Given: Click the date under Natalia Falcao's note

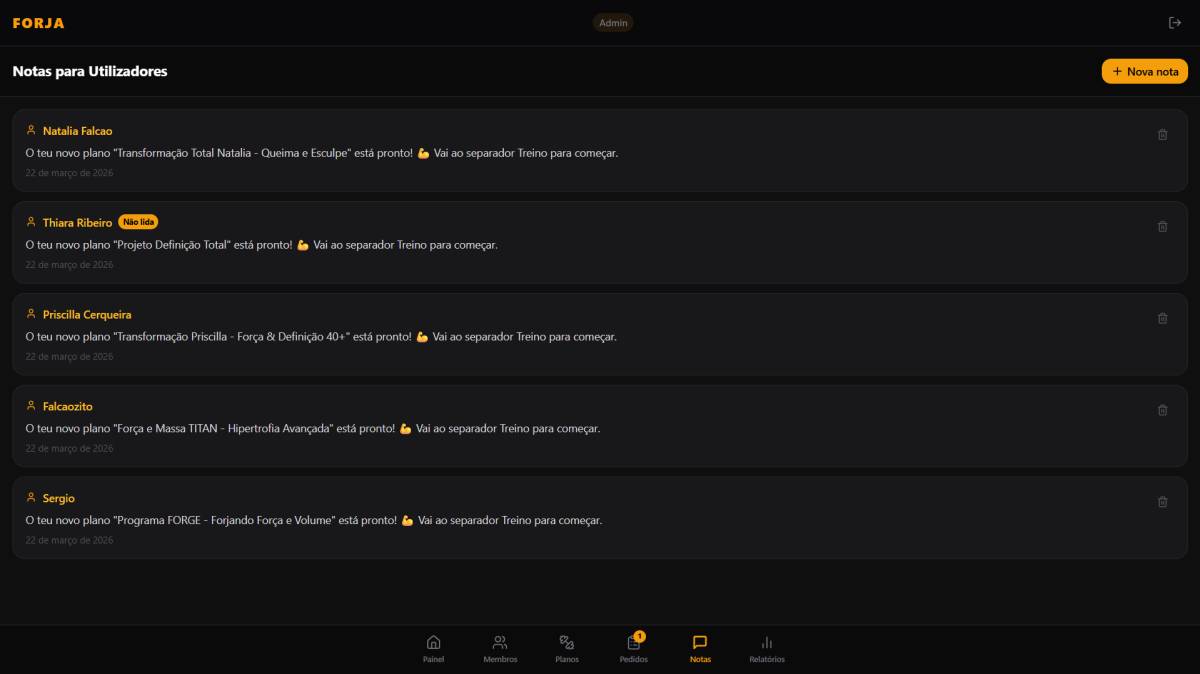Looking at the screenshot, I should pos(69,173).
